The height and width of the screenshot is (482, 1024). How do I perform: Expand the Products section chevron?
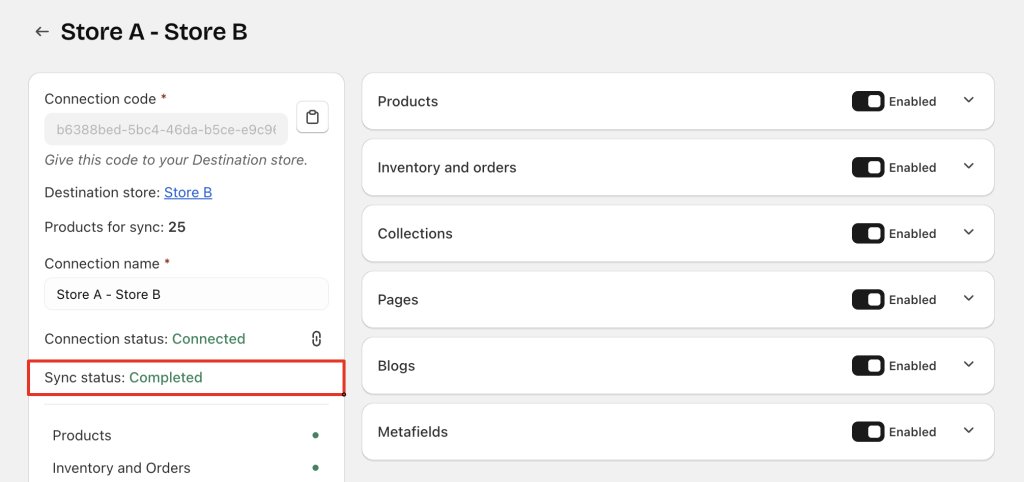(x=968, y=100)
